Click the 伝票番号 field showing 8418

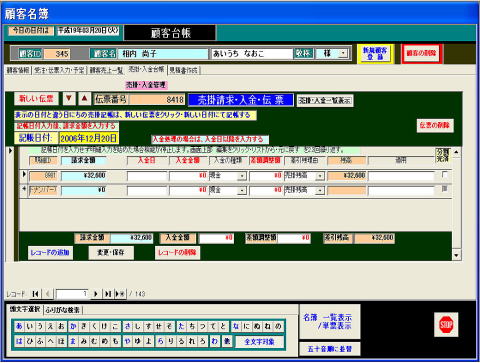(157, 99)
